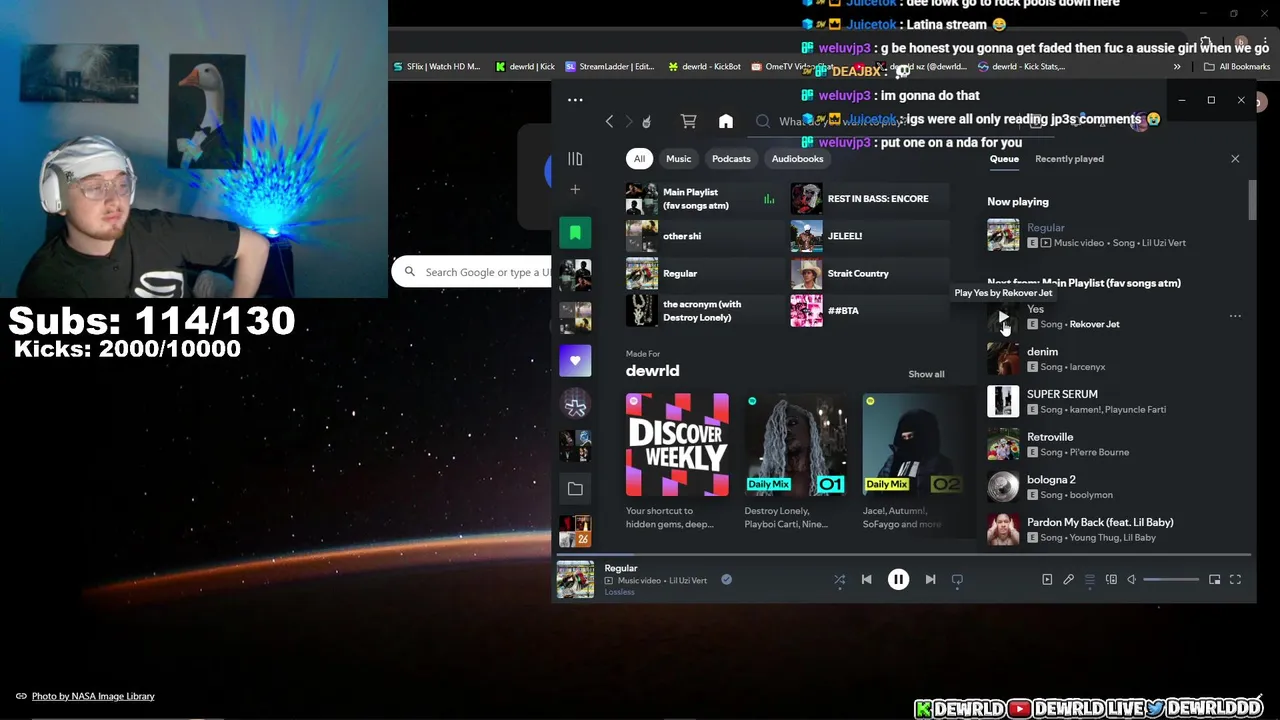
Task: Open the ##BTA tile
Action: pyautogui.click(x=869, y=311)
